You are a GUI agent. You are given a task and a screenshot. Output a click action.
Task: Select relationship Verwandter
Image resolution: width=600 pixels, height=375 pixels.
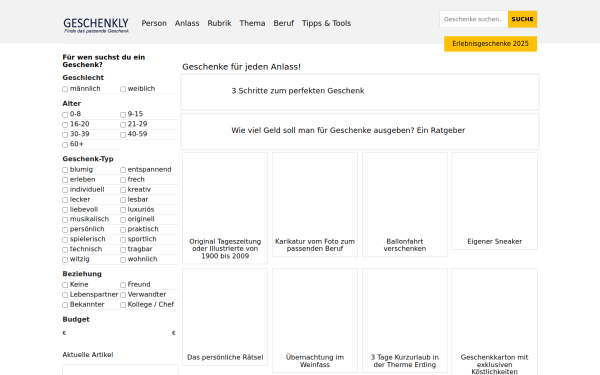[x=123, y=295]
